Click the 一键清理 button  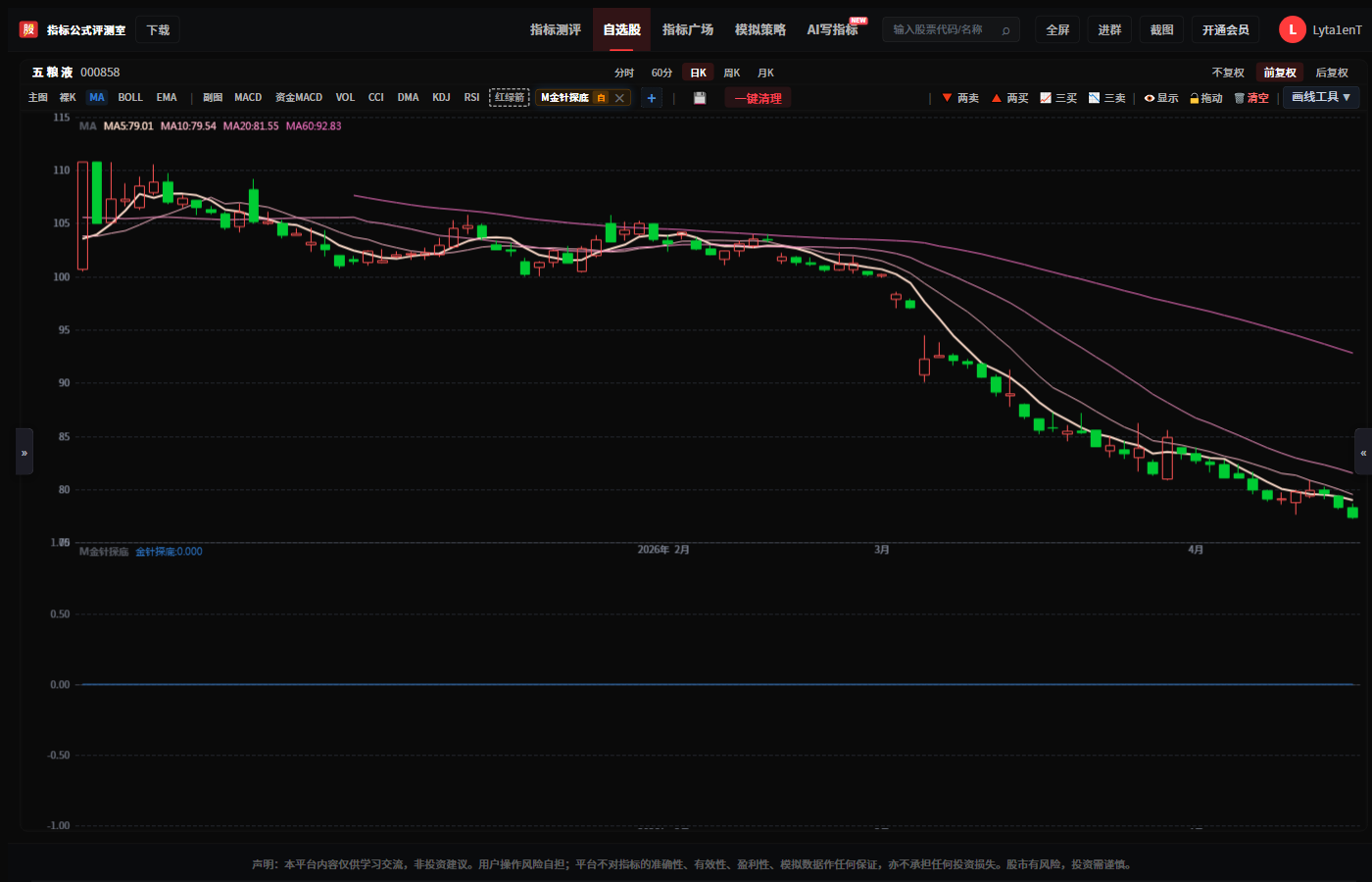759,98
